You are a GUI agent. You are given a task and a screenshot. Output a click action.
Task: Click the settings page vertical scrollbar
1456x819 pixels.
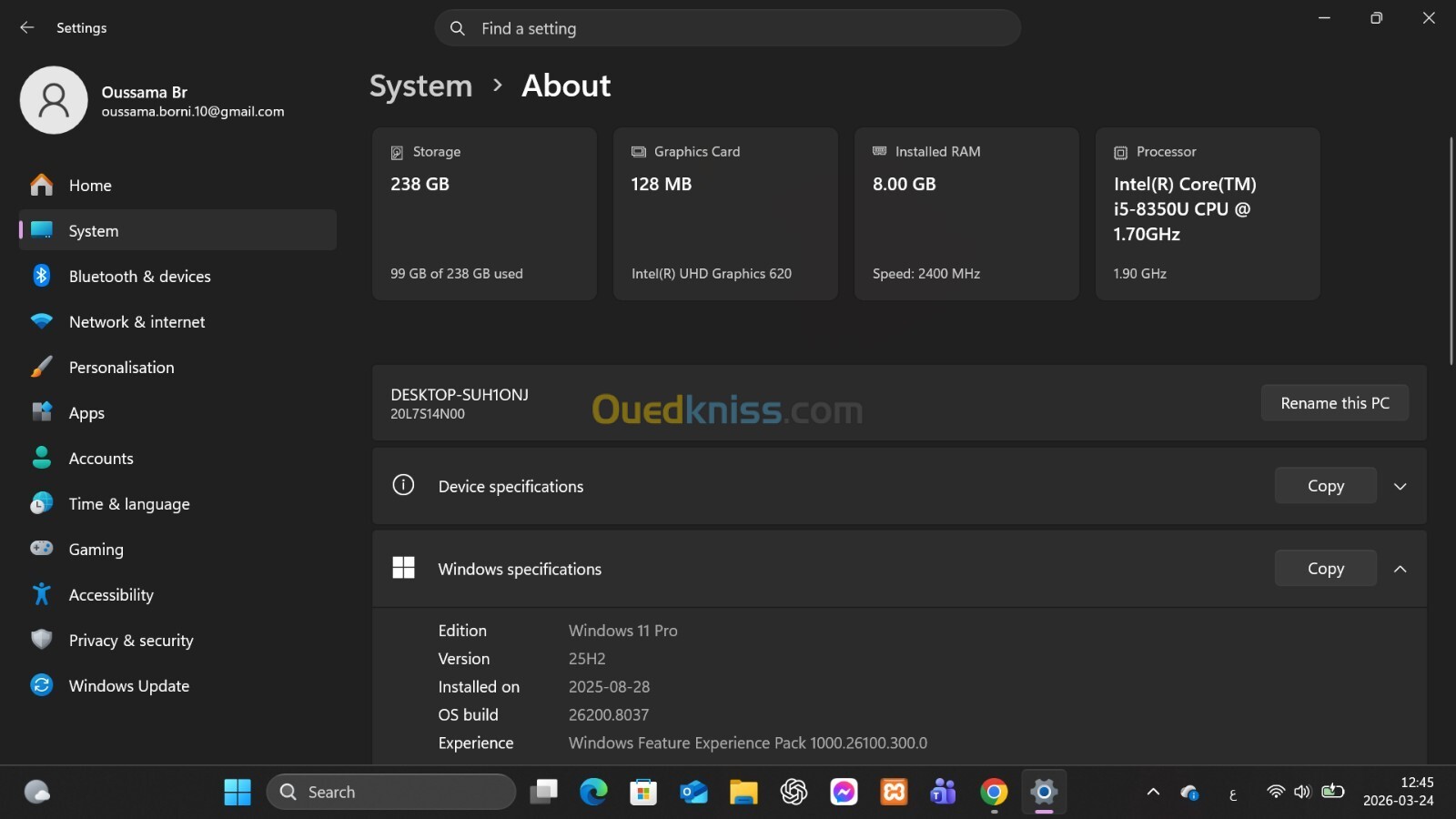1451,250
